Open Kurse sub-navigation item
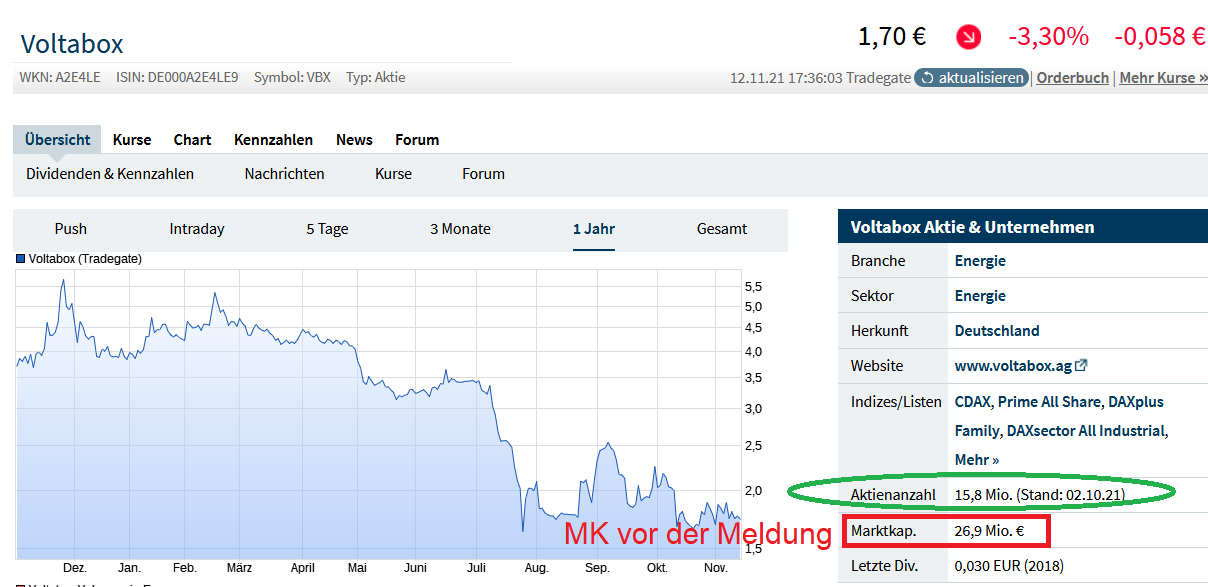This screenshot has width=1208, height=587. click(393, 174)
